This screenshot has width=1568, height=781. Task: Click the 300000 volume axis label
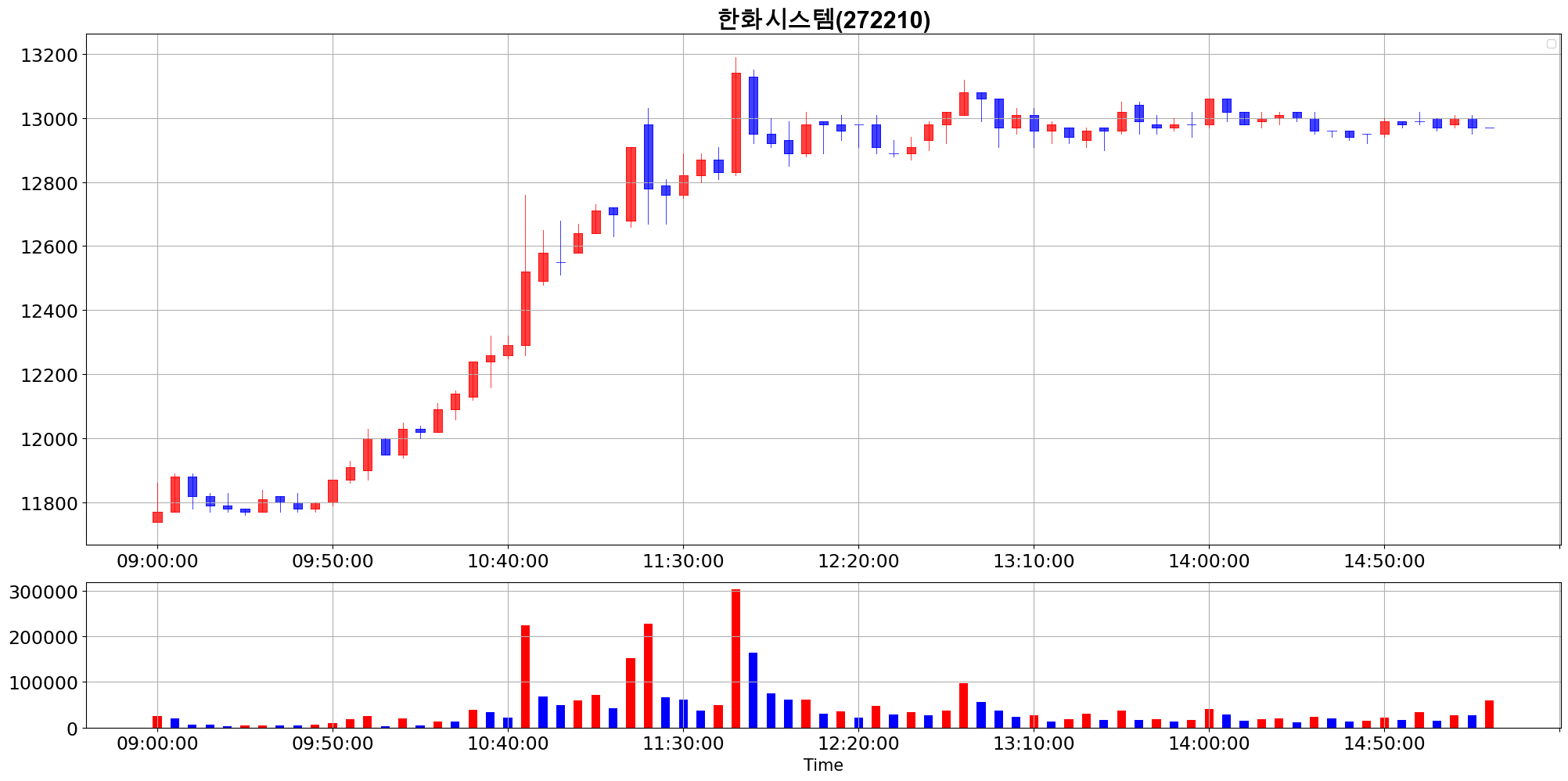tap(44, 592)
